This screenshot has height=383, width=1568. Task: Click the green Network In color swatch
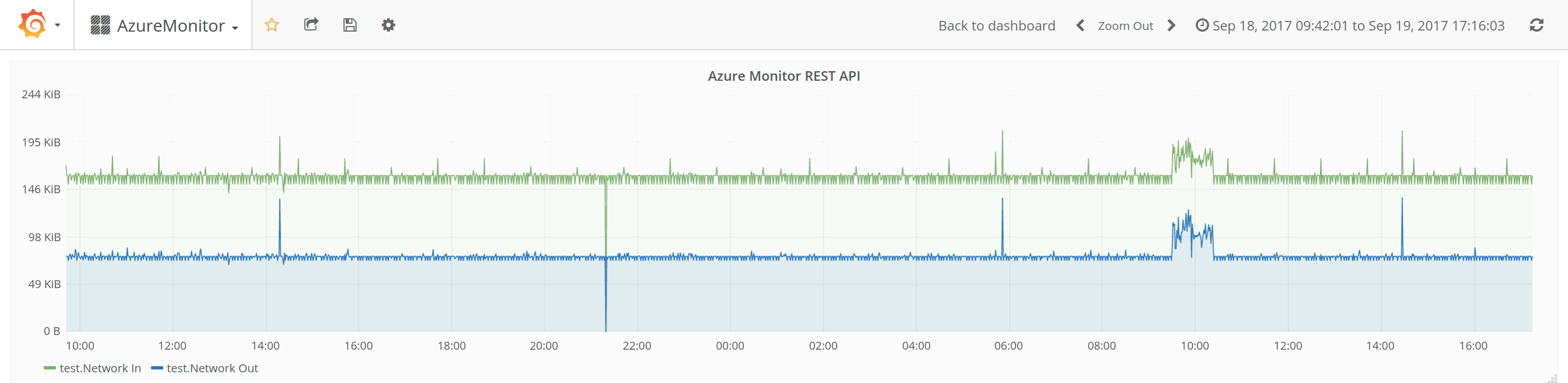50,368
